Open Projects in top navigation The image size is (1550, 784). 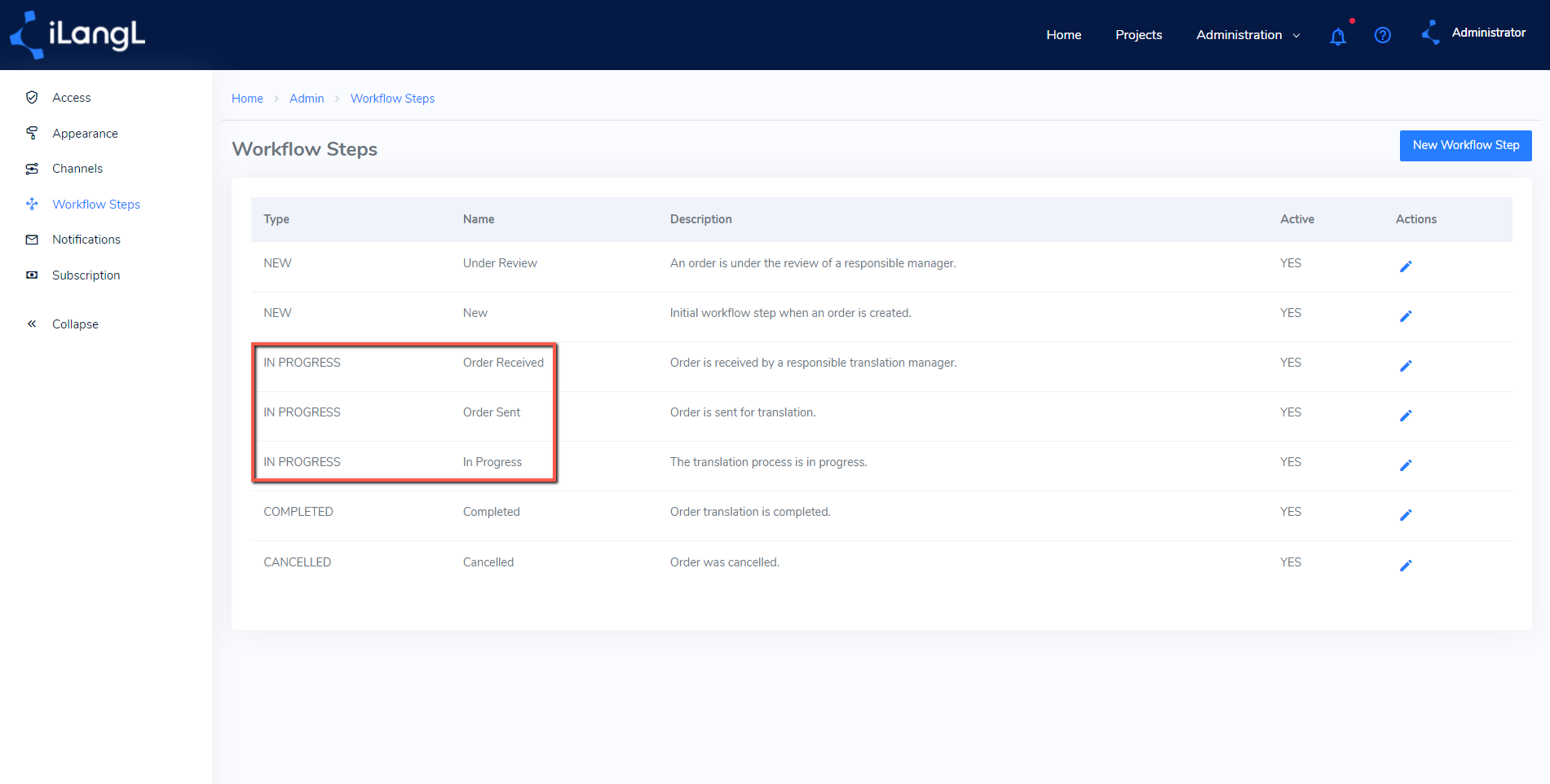click(1138, 35)
